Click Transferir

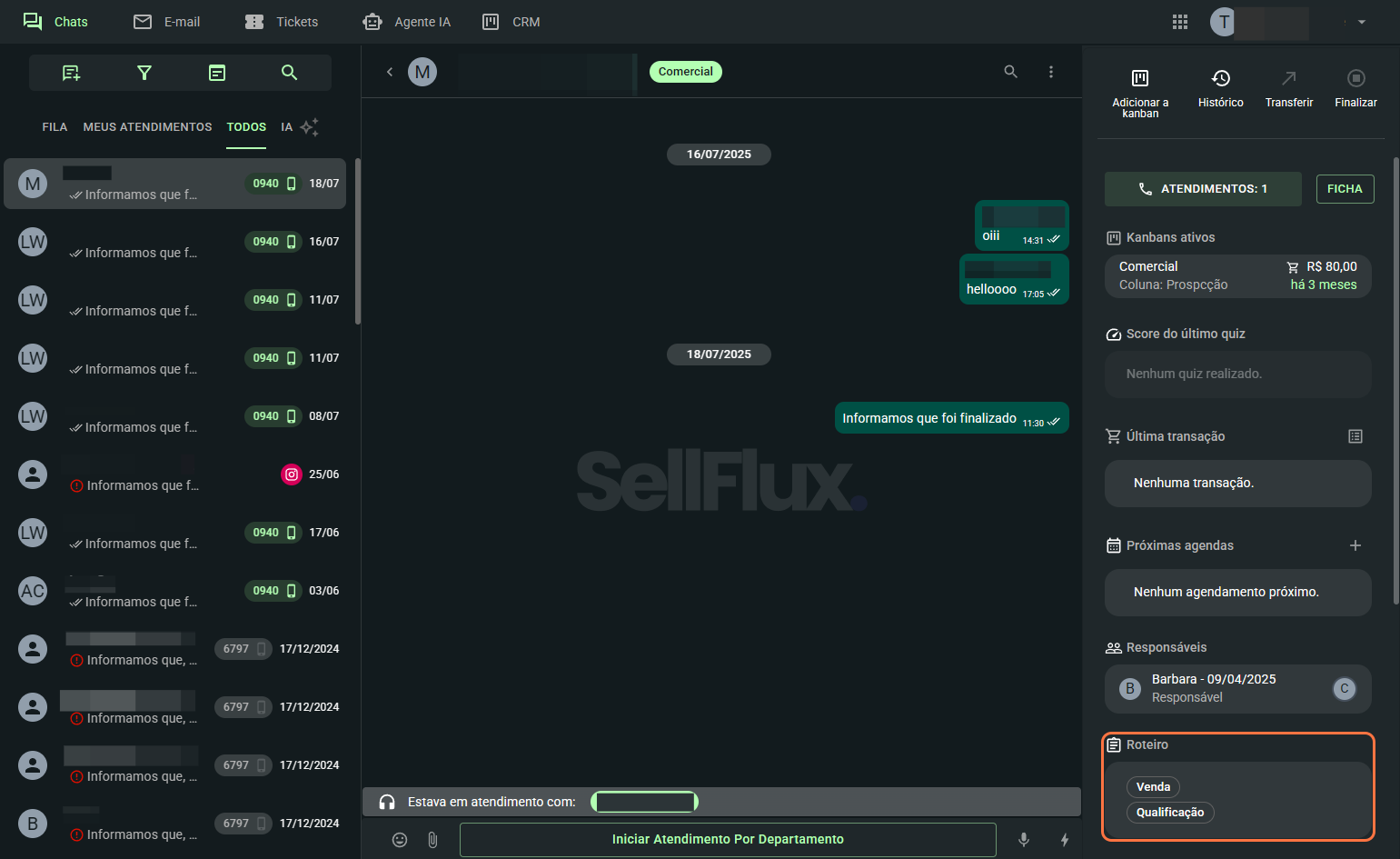click(1289, 89)
